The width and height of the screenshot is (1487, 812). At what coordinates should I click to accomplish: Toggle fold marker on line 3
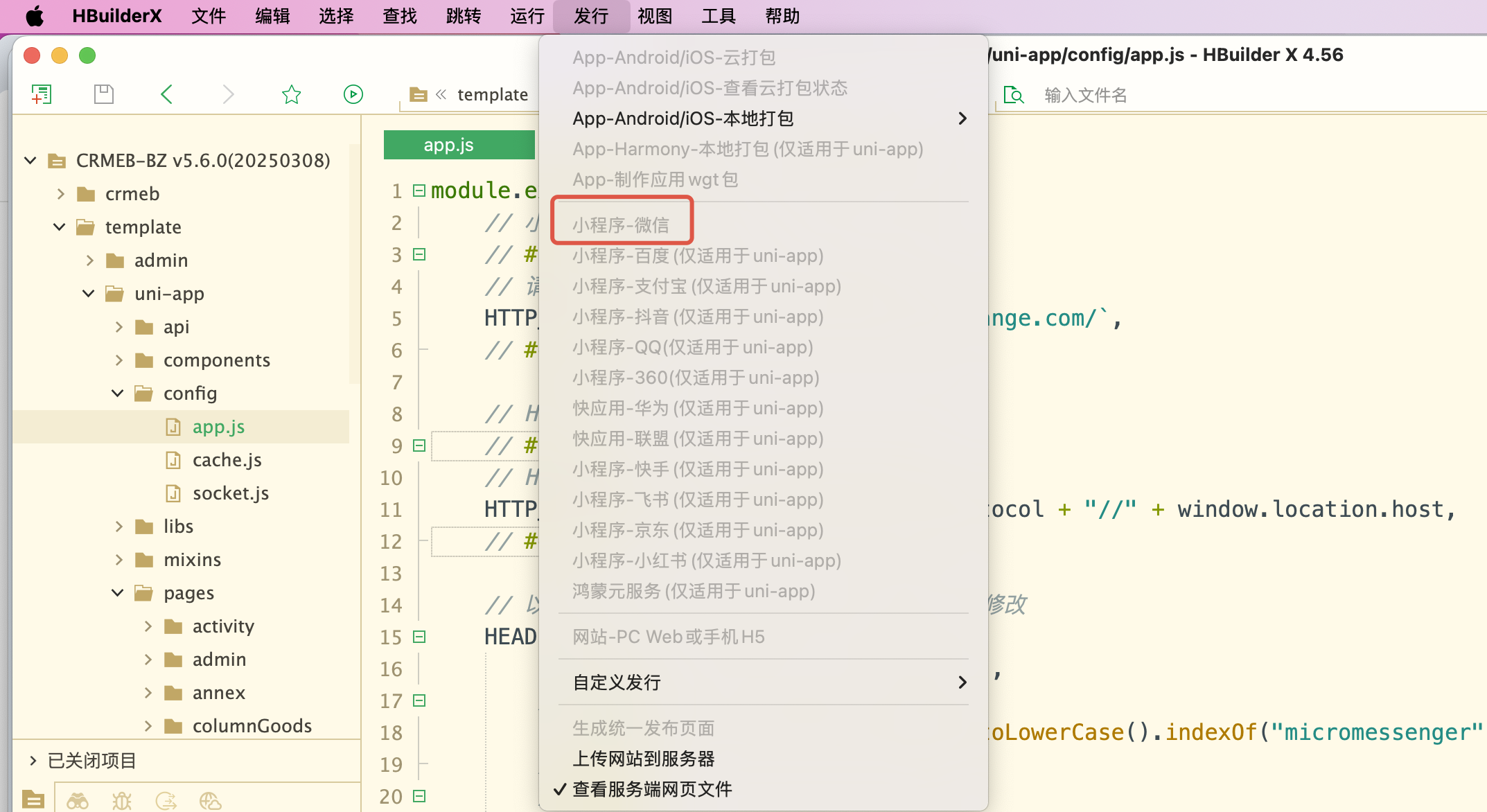[419, 254]
